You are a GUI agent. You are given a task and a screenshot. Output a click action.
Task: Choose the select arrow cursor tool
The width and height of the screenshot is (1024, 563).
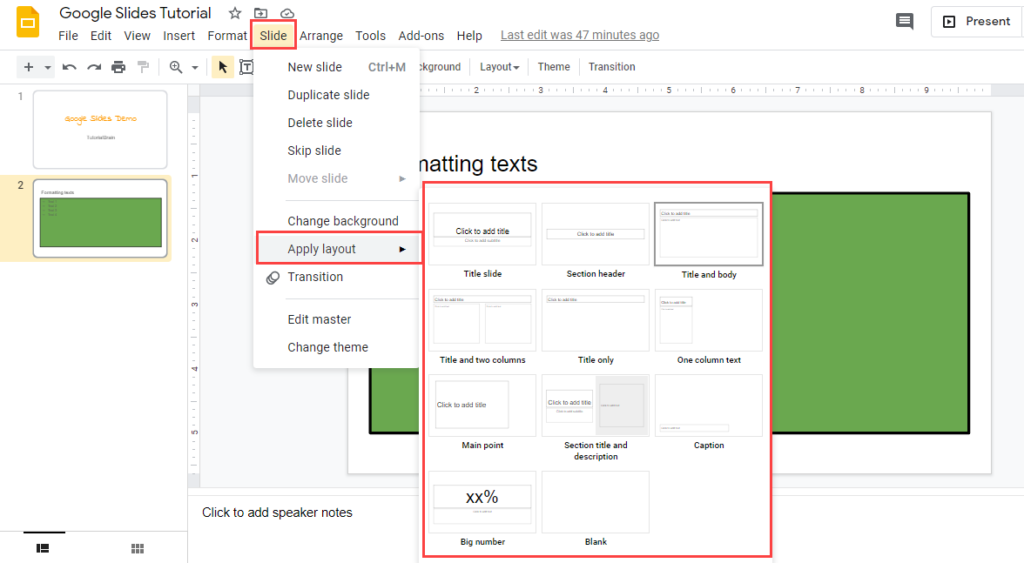point(223,67)
